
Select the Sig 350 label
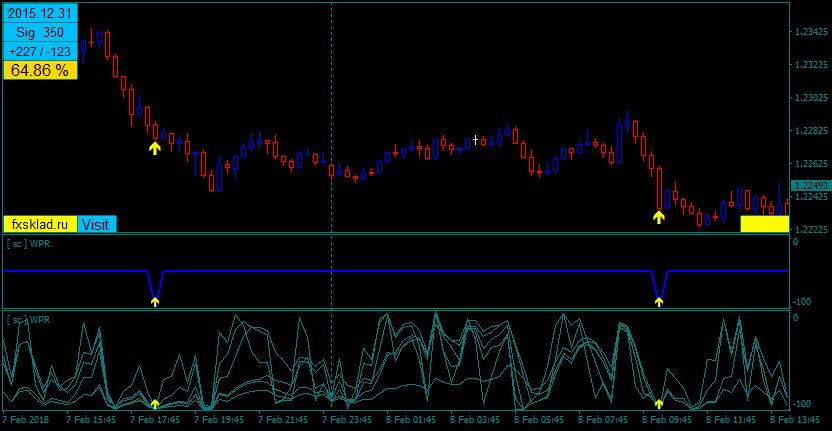[40, 32]
